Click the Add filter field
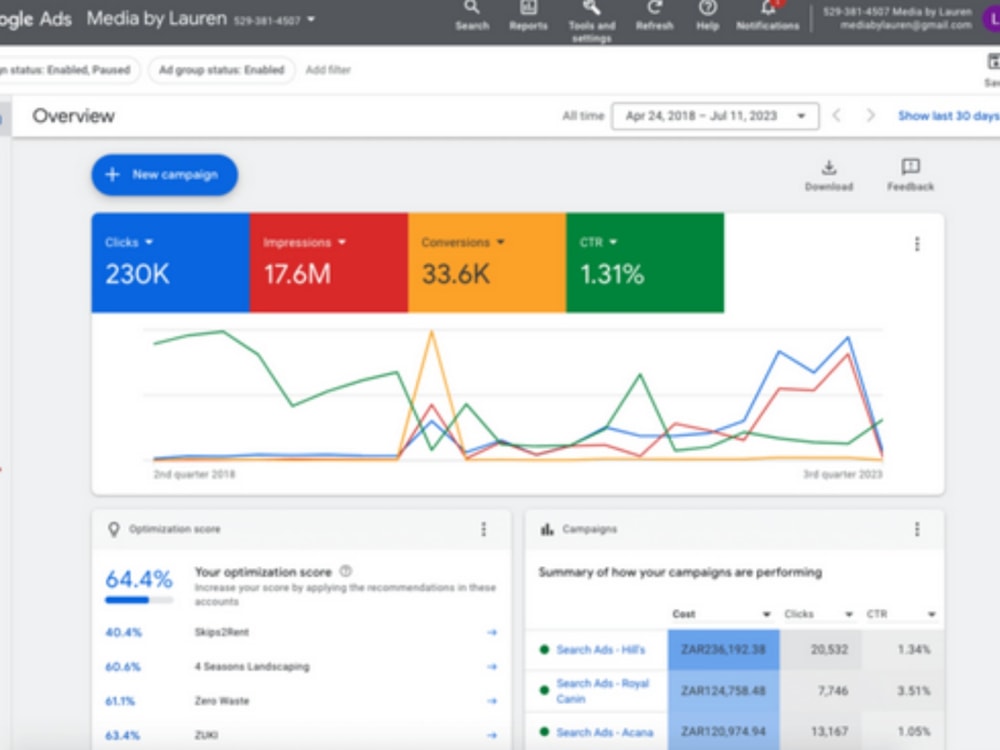The image size is (1000, 750). 328,70
